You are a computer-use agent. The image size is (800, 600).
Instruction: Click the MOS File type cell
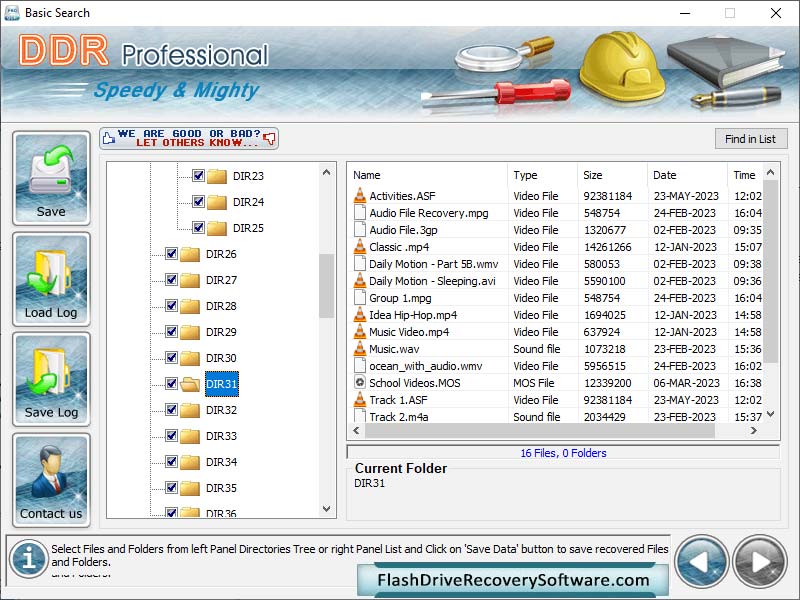(534, 383)
